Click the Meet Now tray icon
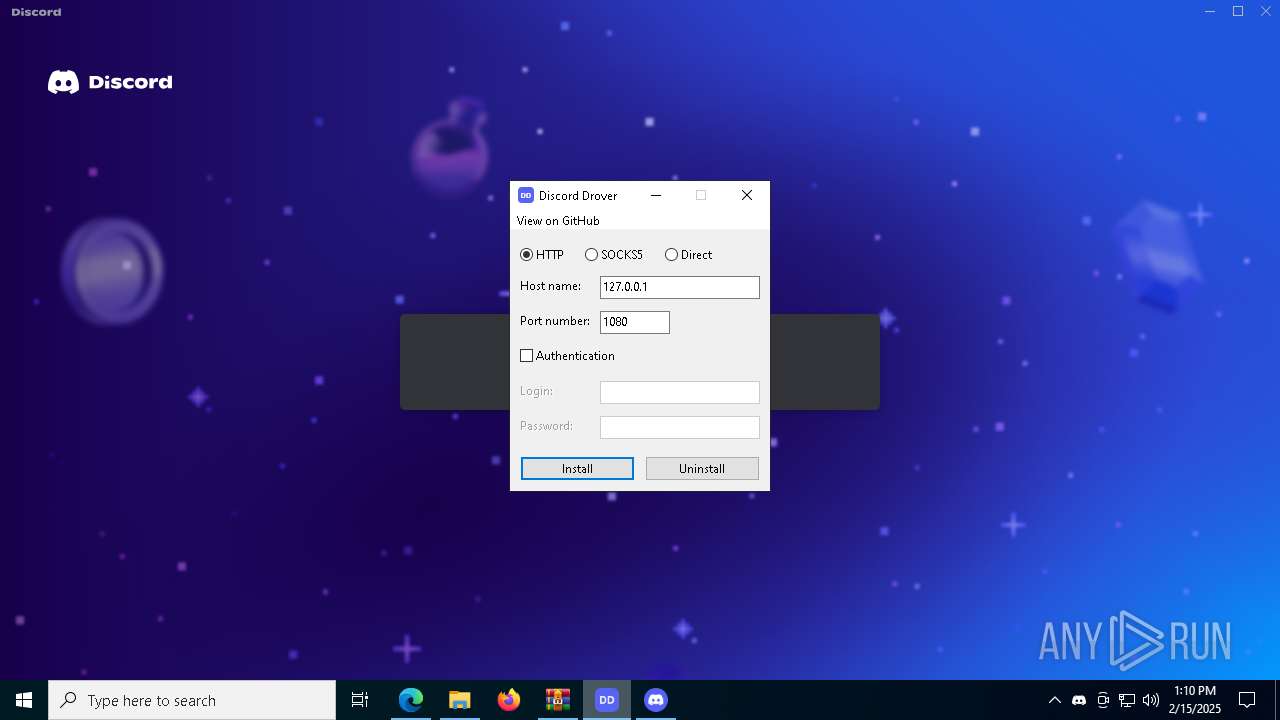Viewport: 1280px width, 720px height. [x=1103, y=700]
